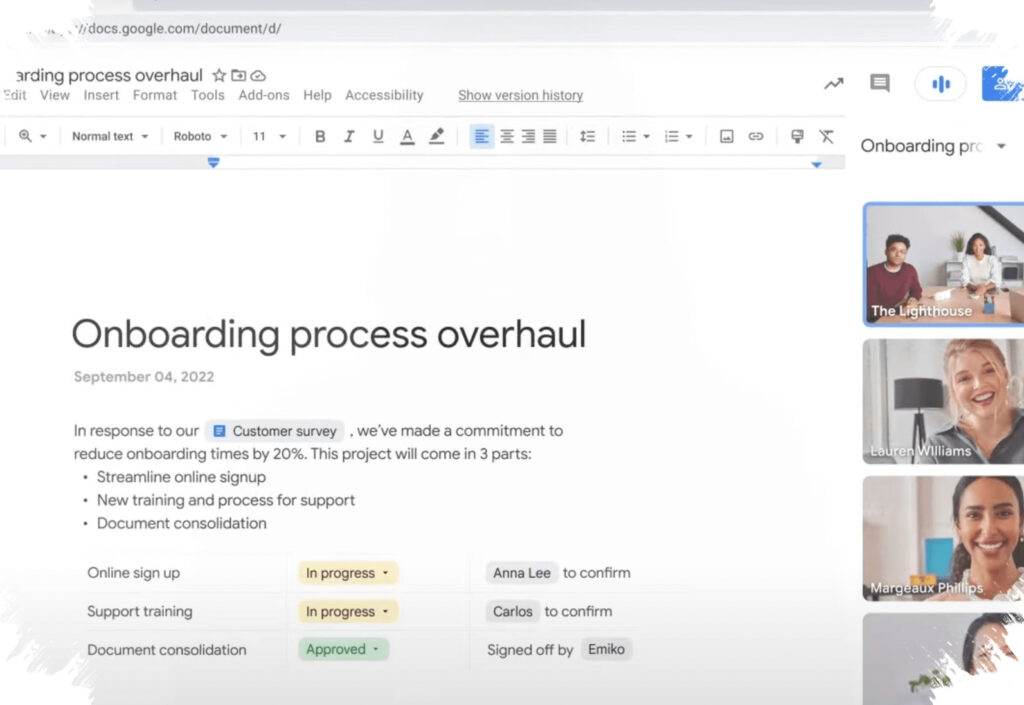
Task: Click the Document consolidation table cell
Action: pos(167,650)
